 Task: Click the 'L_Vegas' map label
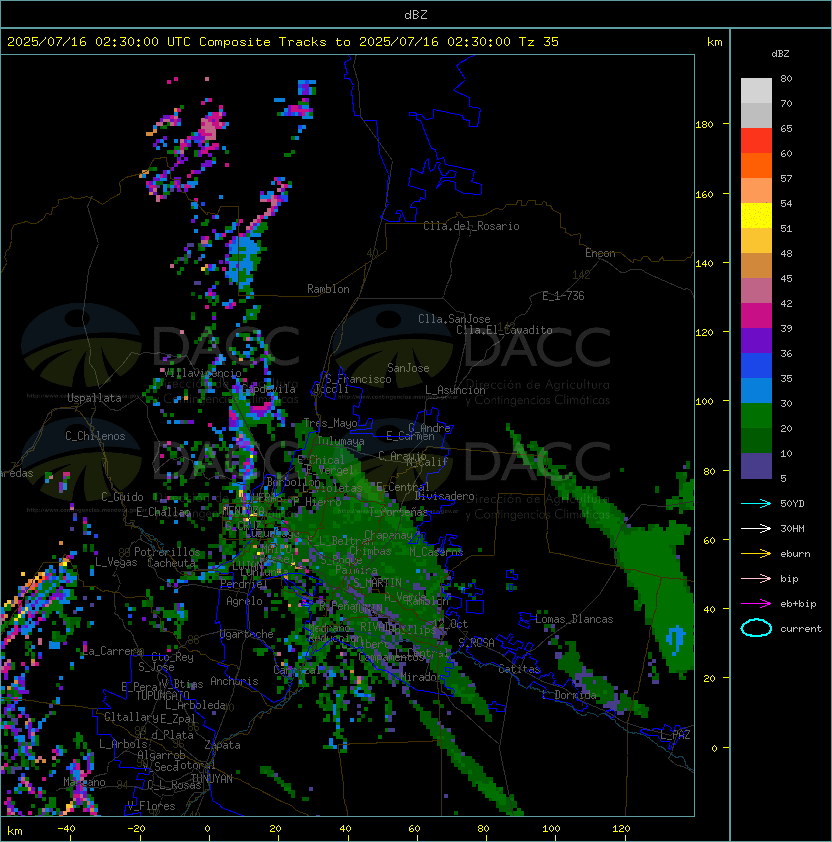click(116, 562)
